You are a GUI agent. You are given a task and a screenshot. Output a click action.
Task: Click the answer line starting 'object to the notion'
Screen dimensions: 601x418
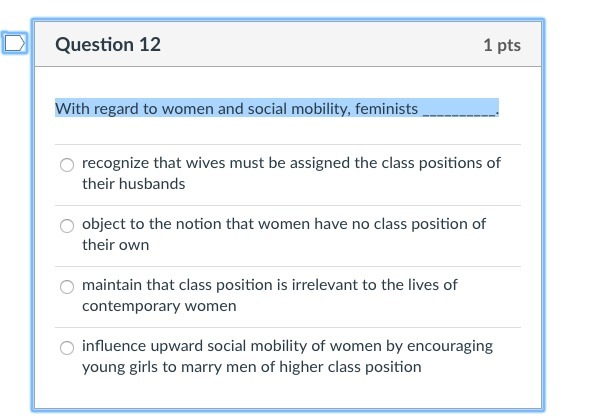(x=283, y=223)
